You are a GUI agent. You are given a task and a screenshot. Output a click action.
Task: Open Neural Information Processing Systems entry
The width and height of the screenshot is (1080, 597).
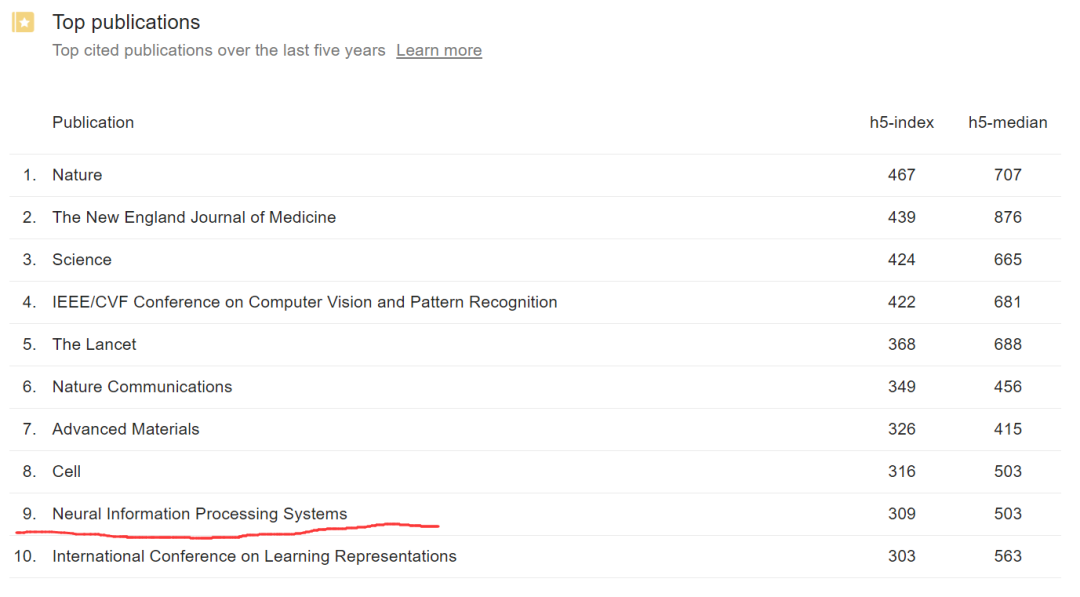199,514
